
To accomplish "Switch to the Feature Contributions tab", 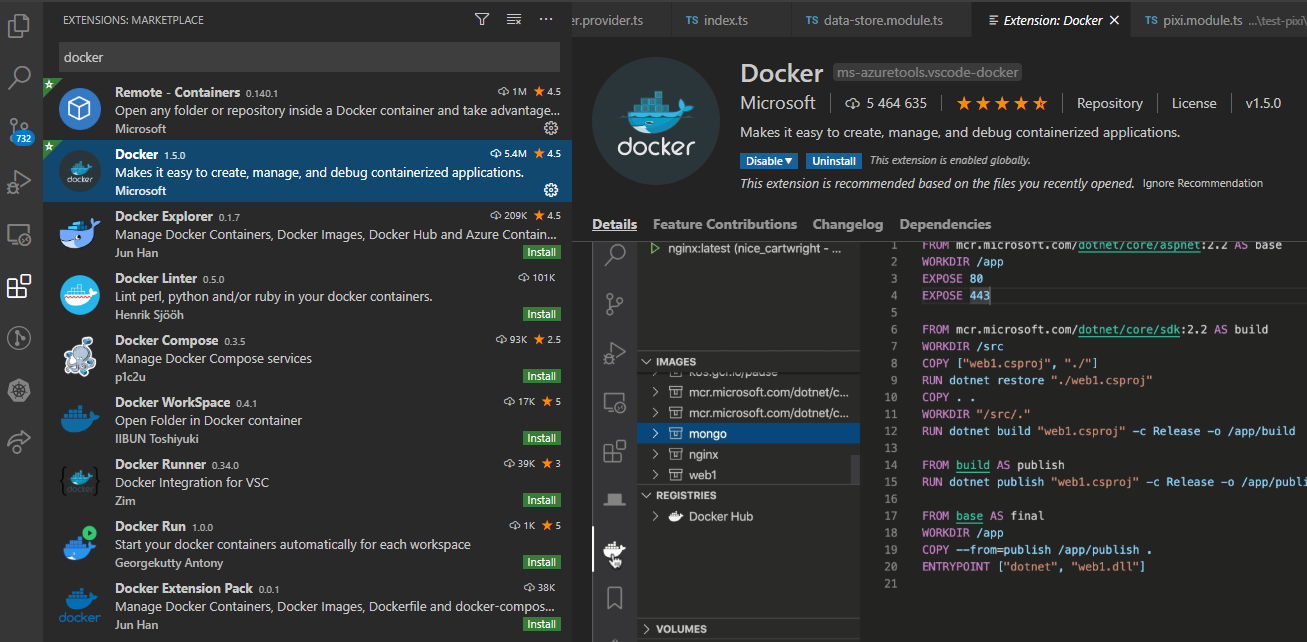I will [724, 224].
